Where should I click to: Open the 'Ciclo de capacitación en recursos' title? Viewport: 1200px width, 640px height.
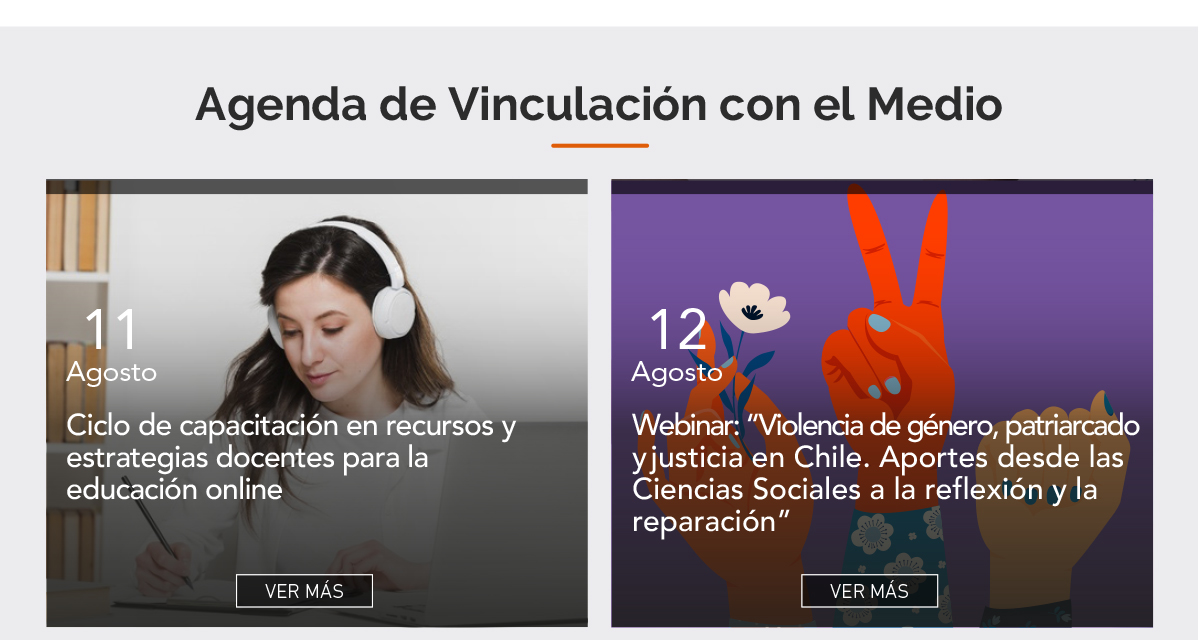291,457
